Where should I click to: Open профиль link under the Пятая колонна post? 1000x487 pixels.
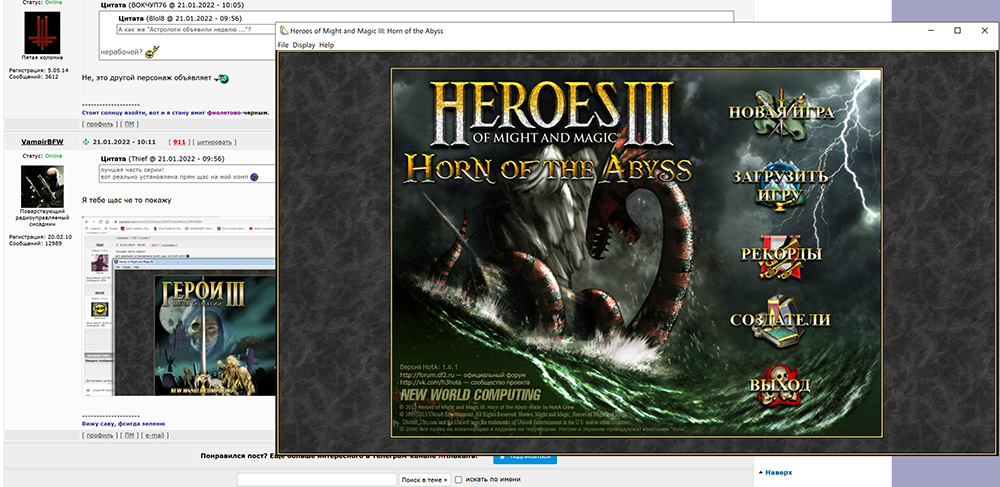pos(99,123)
